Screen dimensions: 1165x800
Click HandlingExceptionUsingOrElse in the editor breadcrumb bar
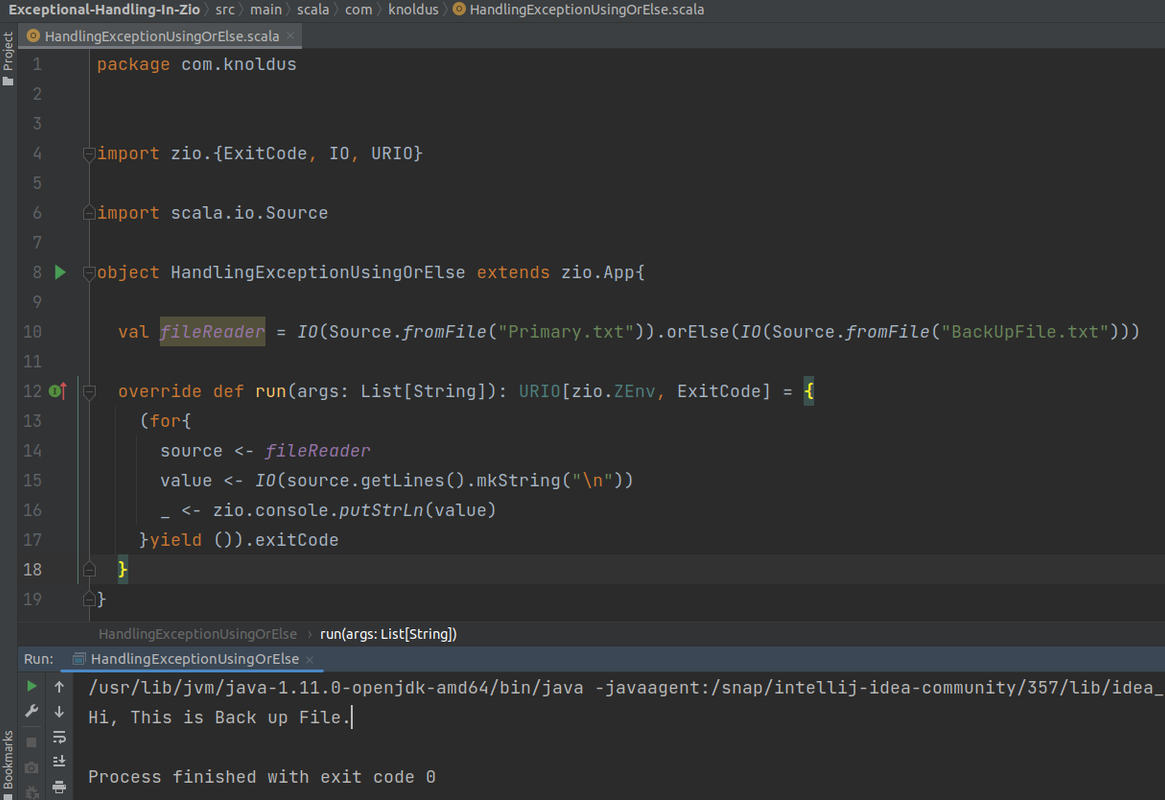point(198,634)
